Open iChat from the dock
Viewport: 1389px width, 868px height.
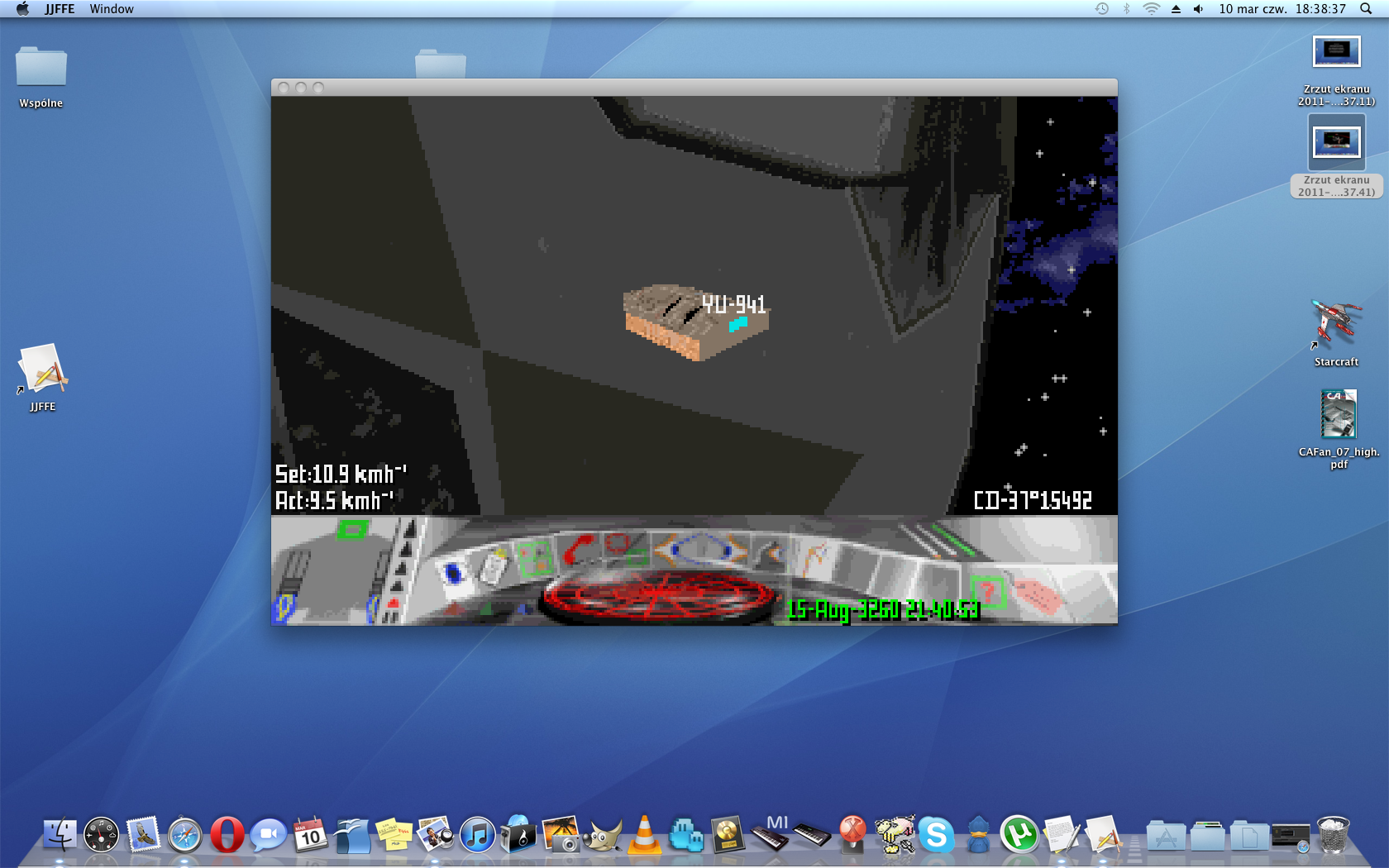click(x=268, y=835)
